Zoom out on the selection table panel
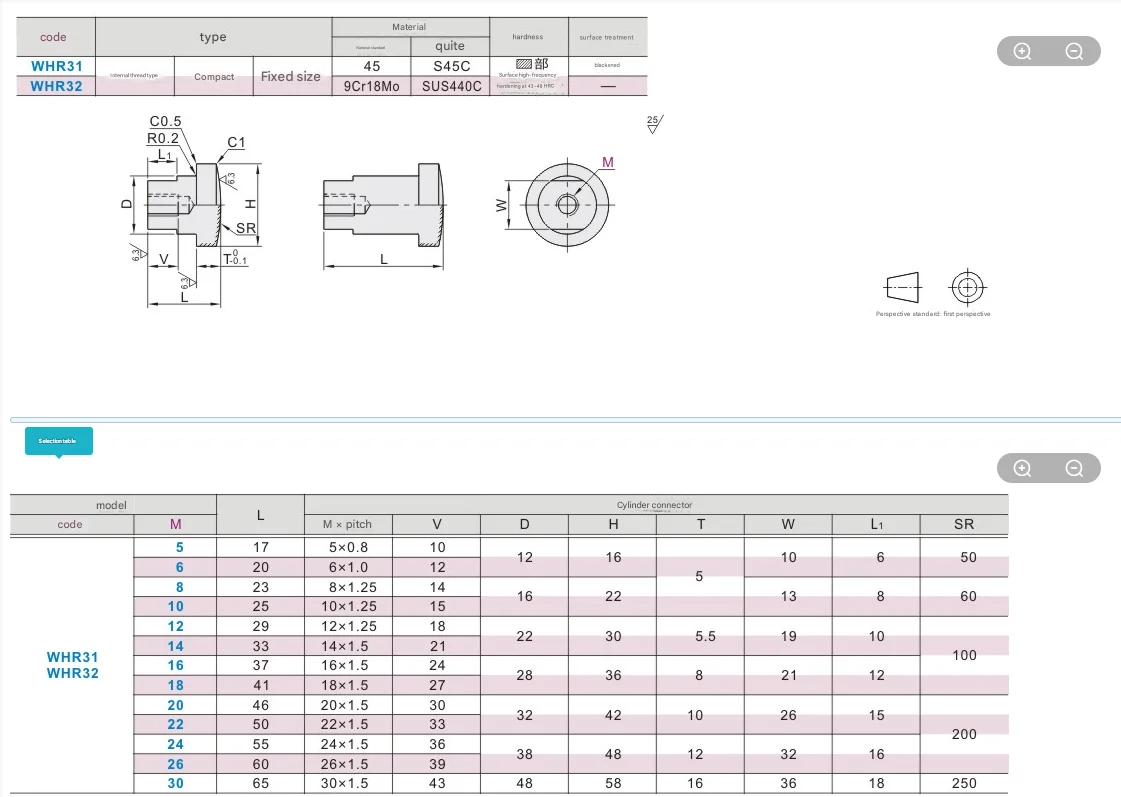Image resolution: width=1121 pixels, height=797 pixels. (x=1074, y=468)
